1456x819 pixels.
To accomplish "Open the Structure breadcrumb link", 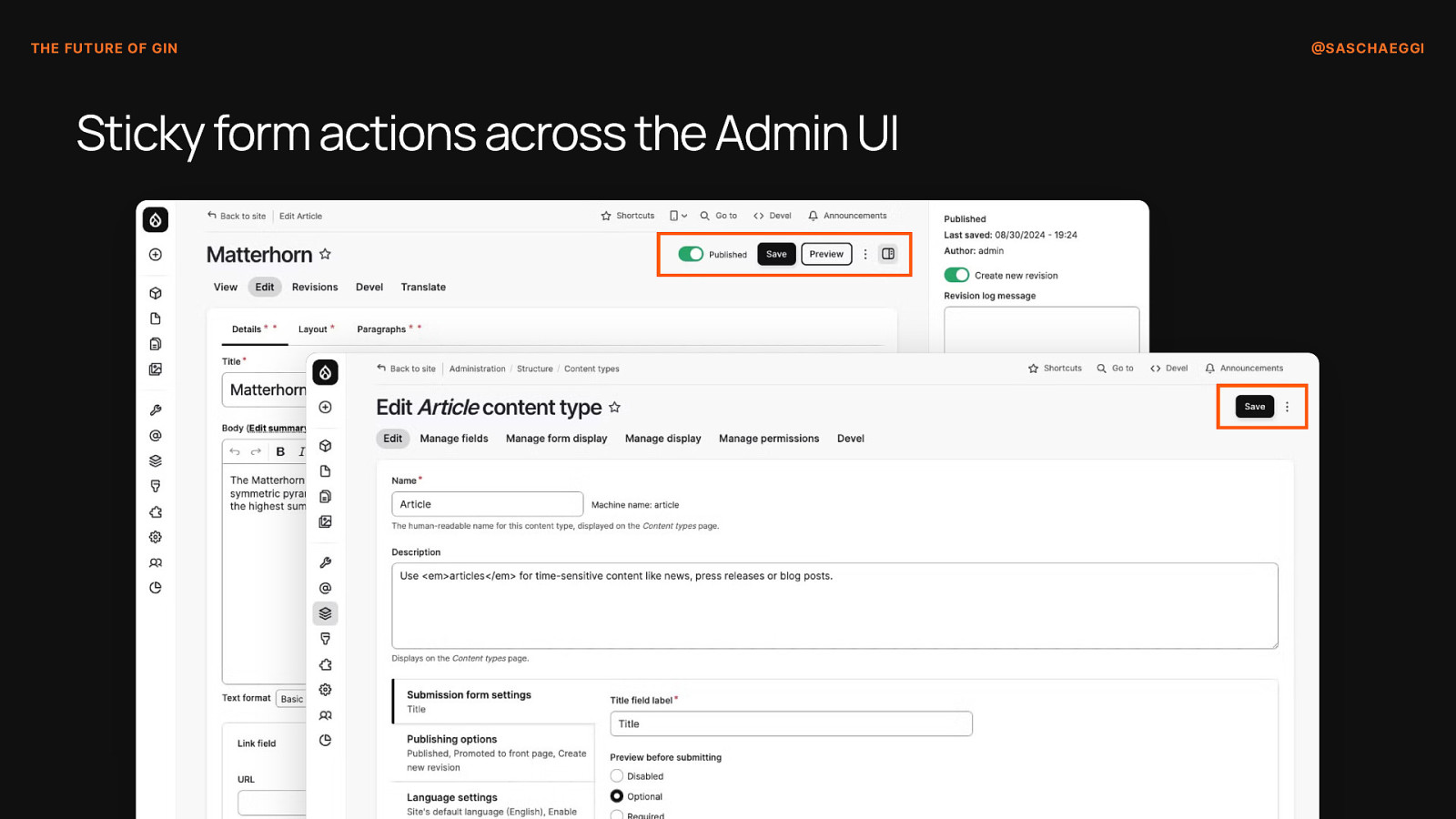I will coord(534,369).
